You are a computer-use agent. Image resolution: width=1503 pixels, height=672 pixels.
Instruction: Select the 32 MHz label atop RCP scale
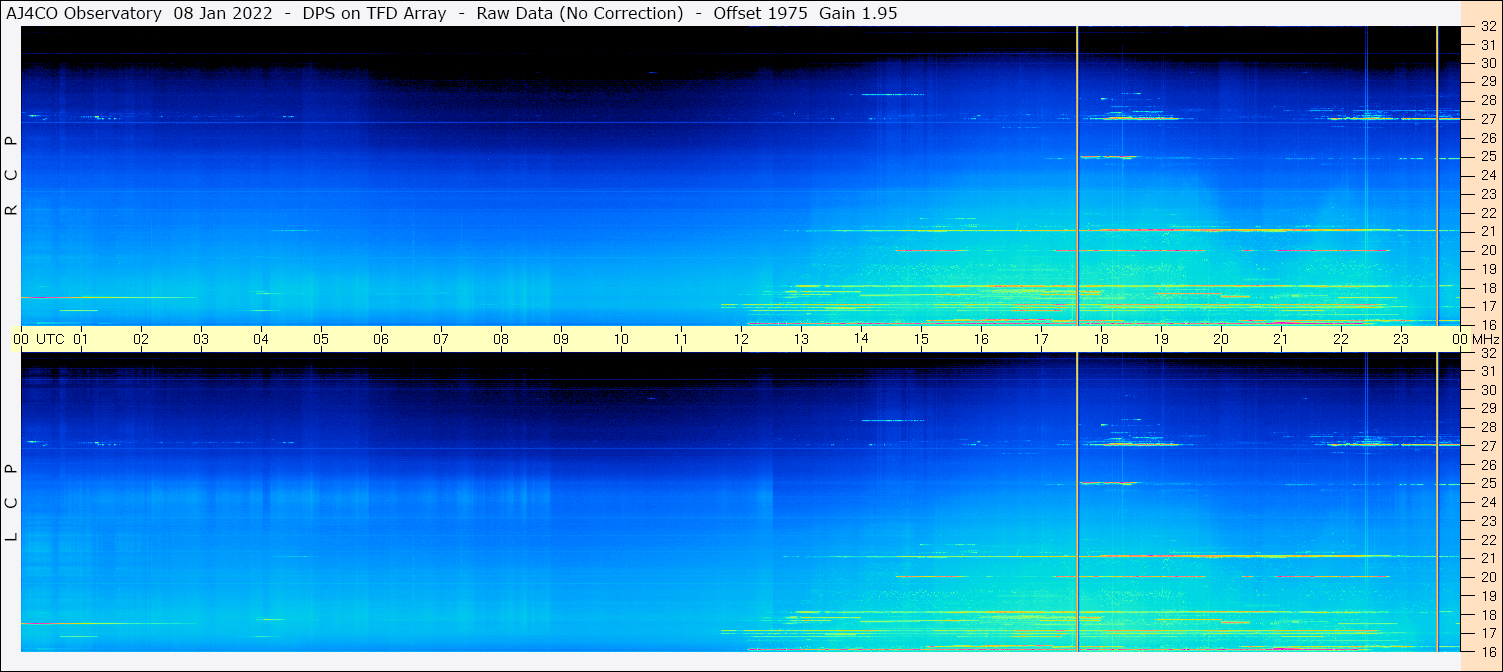[1488, 27]
